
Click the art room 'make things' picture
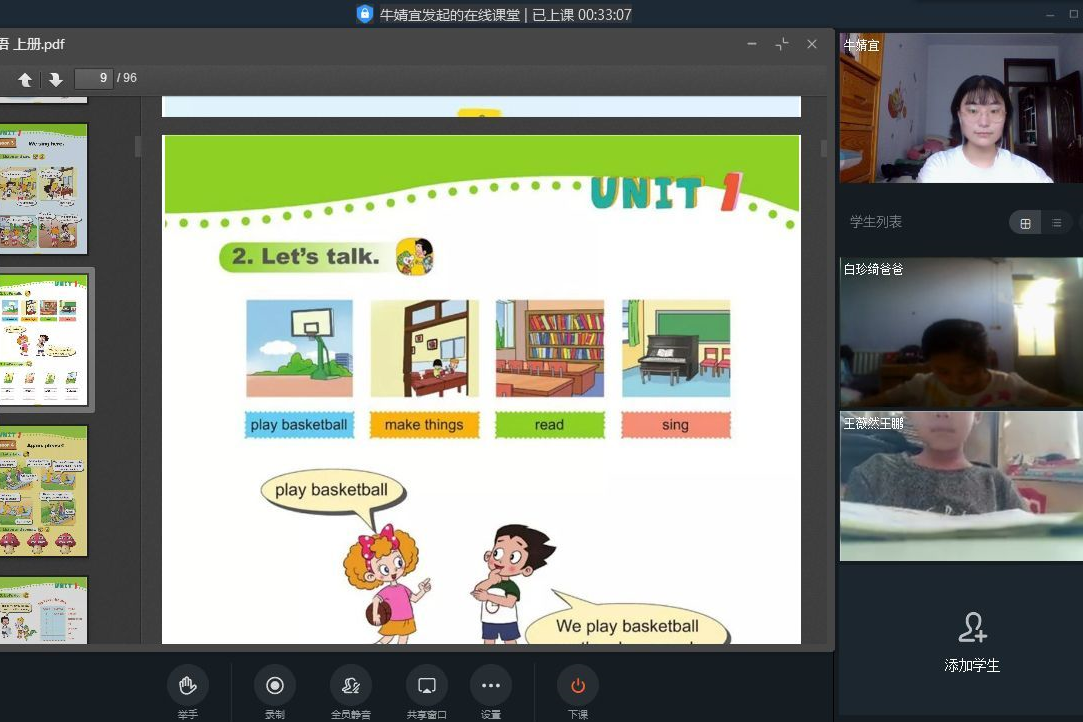(425, 348)
